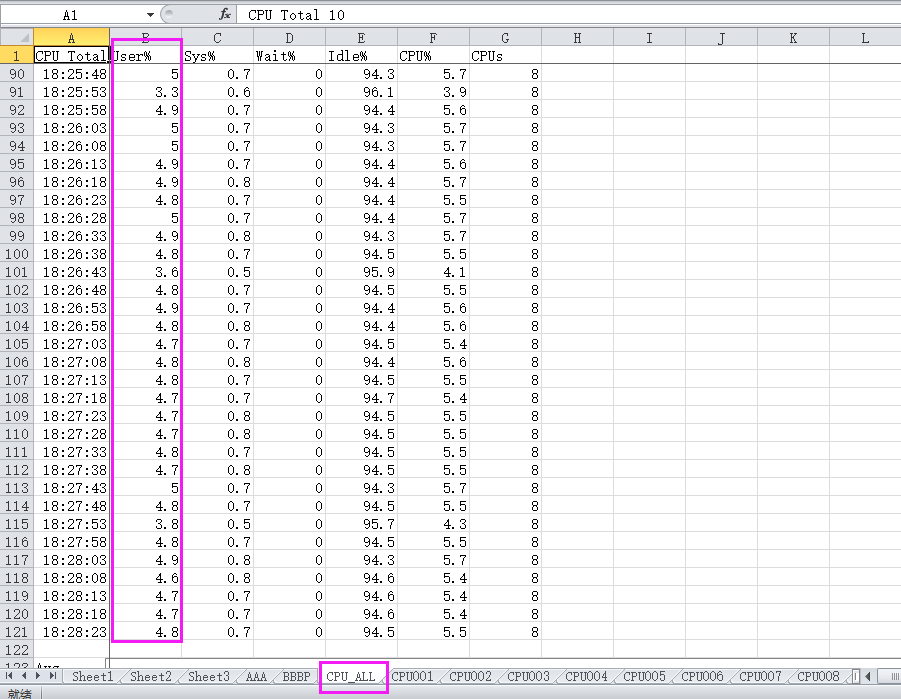Select column A header
The width and height of the screenshot is (901, 699).
point(71,38)
